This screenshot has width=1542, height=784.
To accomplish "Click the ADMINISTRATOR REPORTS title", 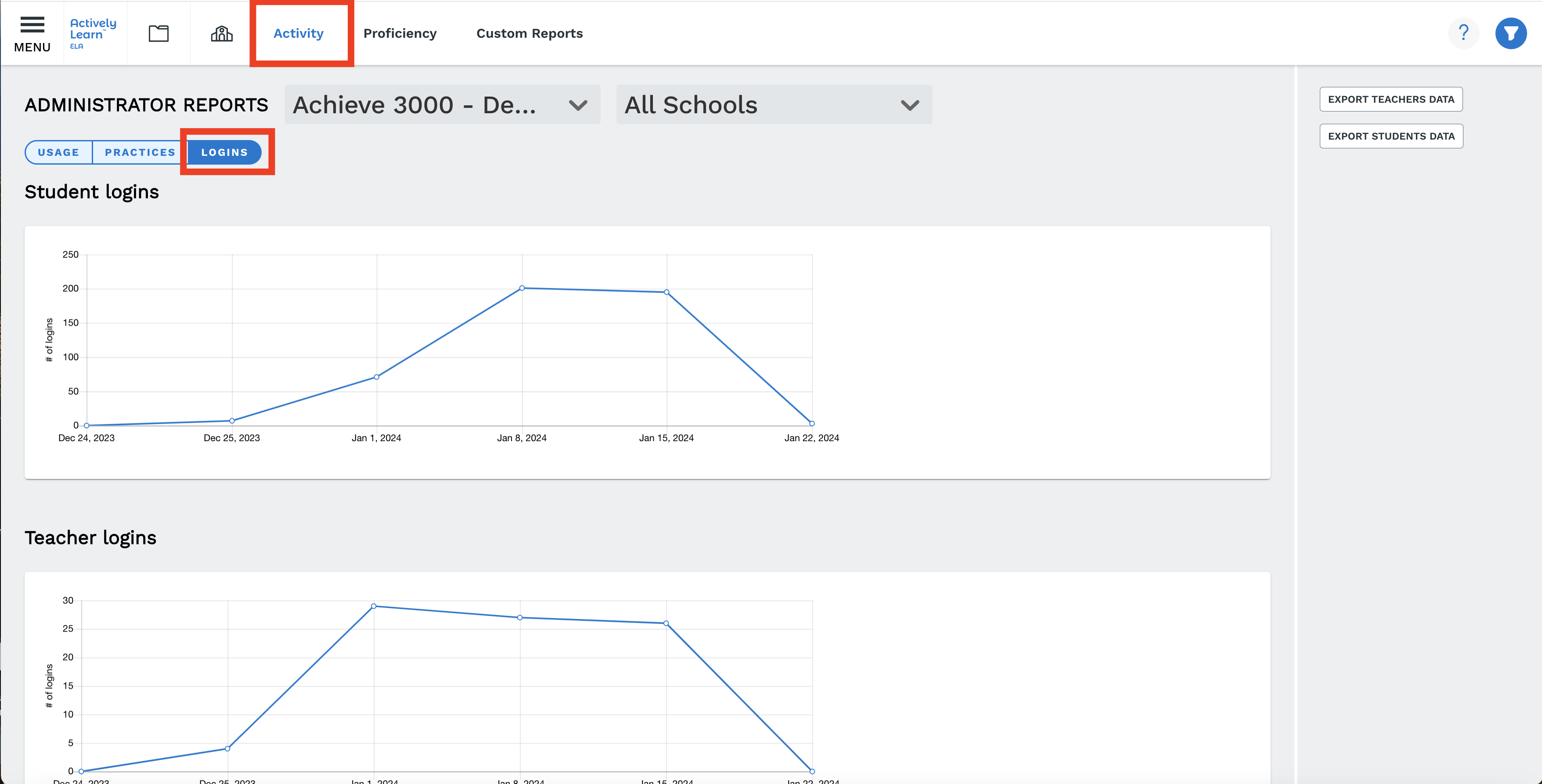I will pos(146,105).
